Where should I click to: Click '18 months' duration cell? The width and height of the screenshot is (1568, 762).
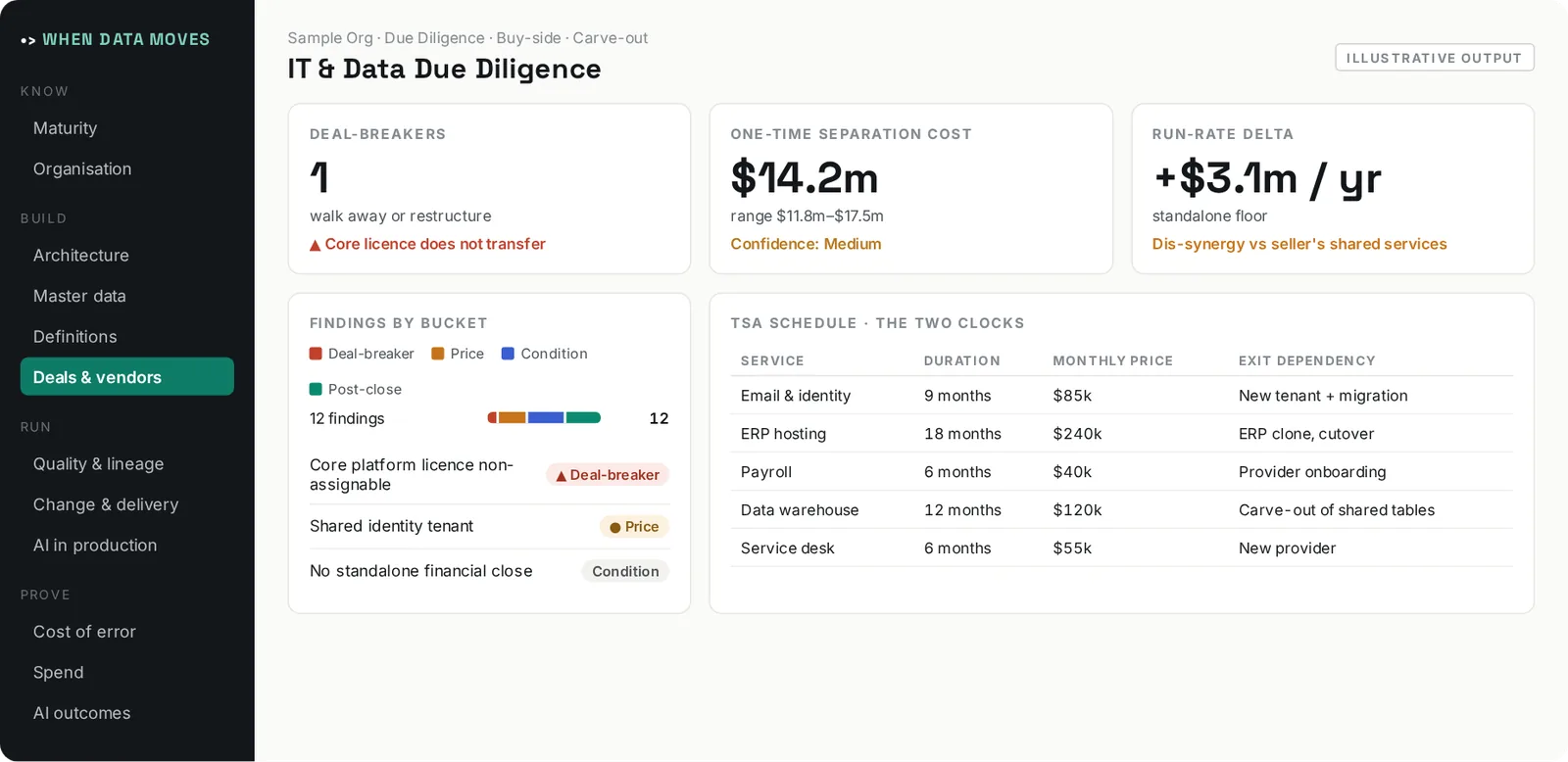pos(962,434)
